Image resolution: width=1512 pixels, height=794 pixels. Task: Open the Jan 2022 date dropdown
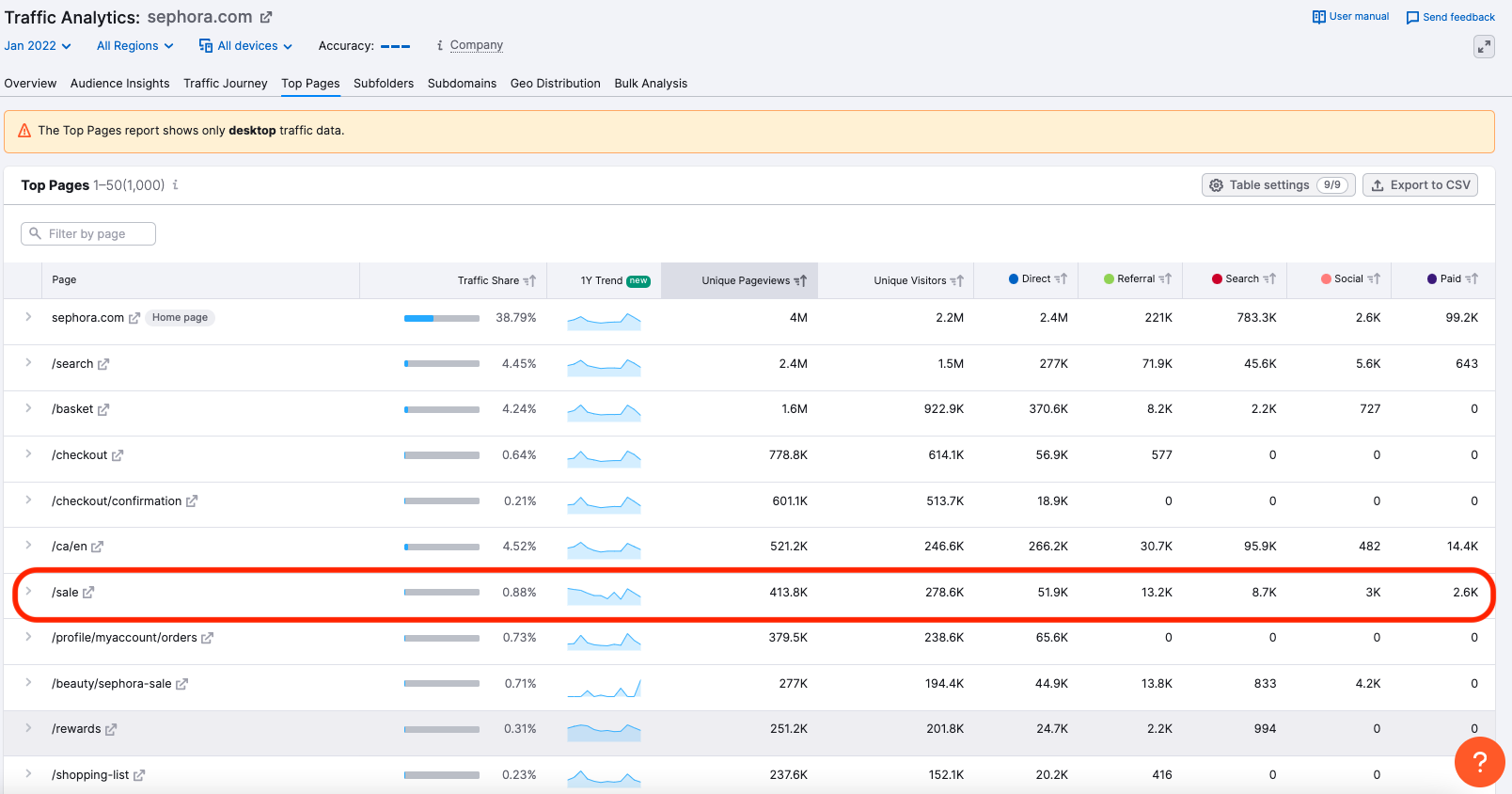tap(38, 45)
